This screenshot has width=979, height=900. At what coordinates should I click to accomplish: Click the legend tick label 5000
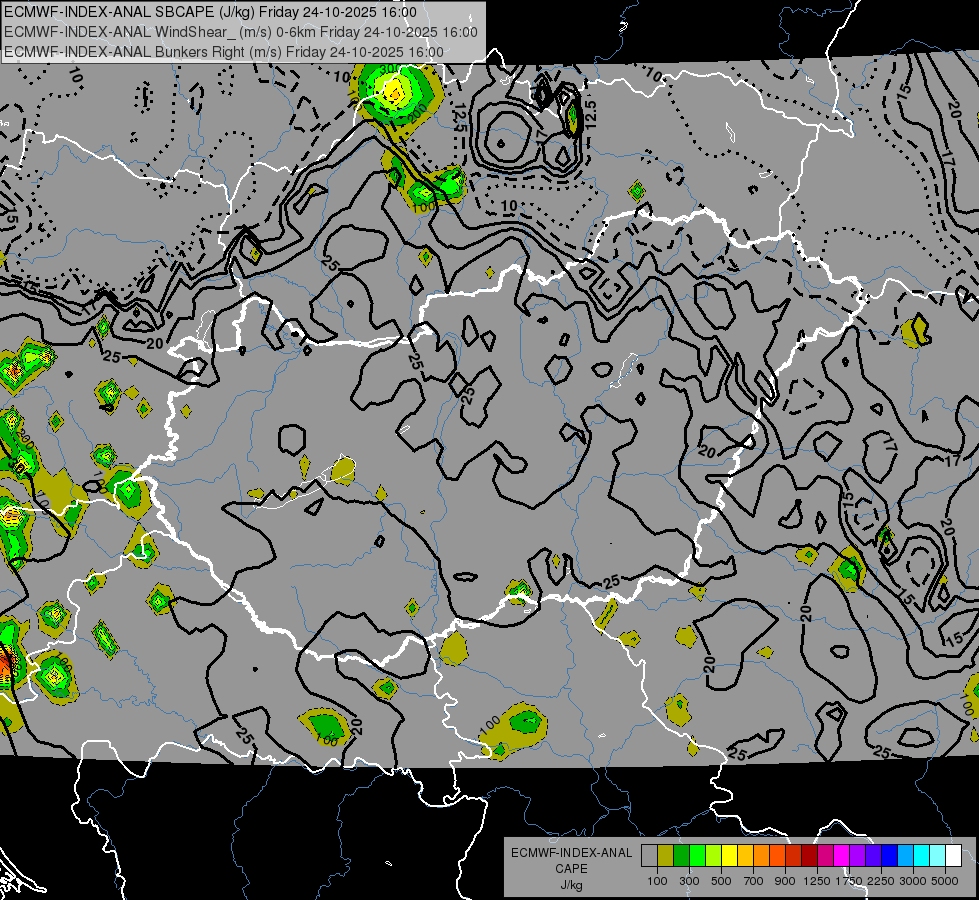945,881
